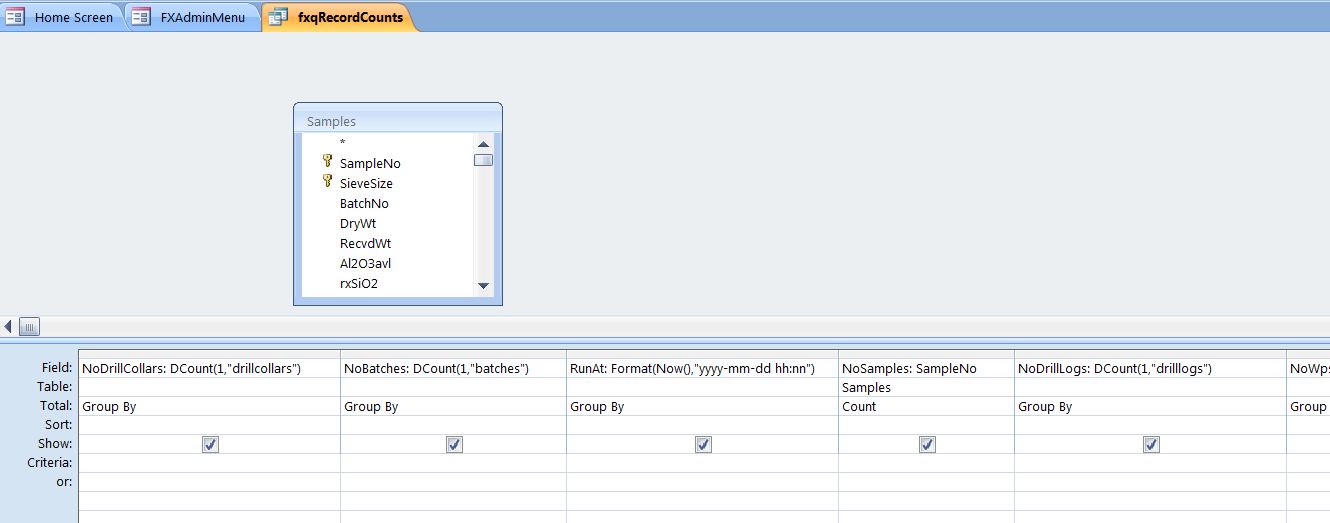Screen dimensions: 1330x523
Task: Click the NoDrillLogs DCount Field cell
Action: coord(1150,368)
